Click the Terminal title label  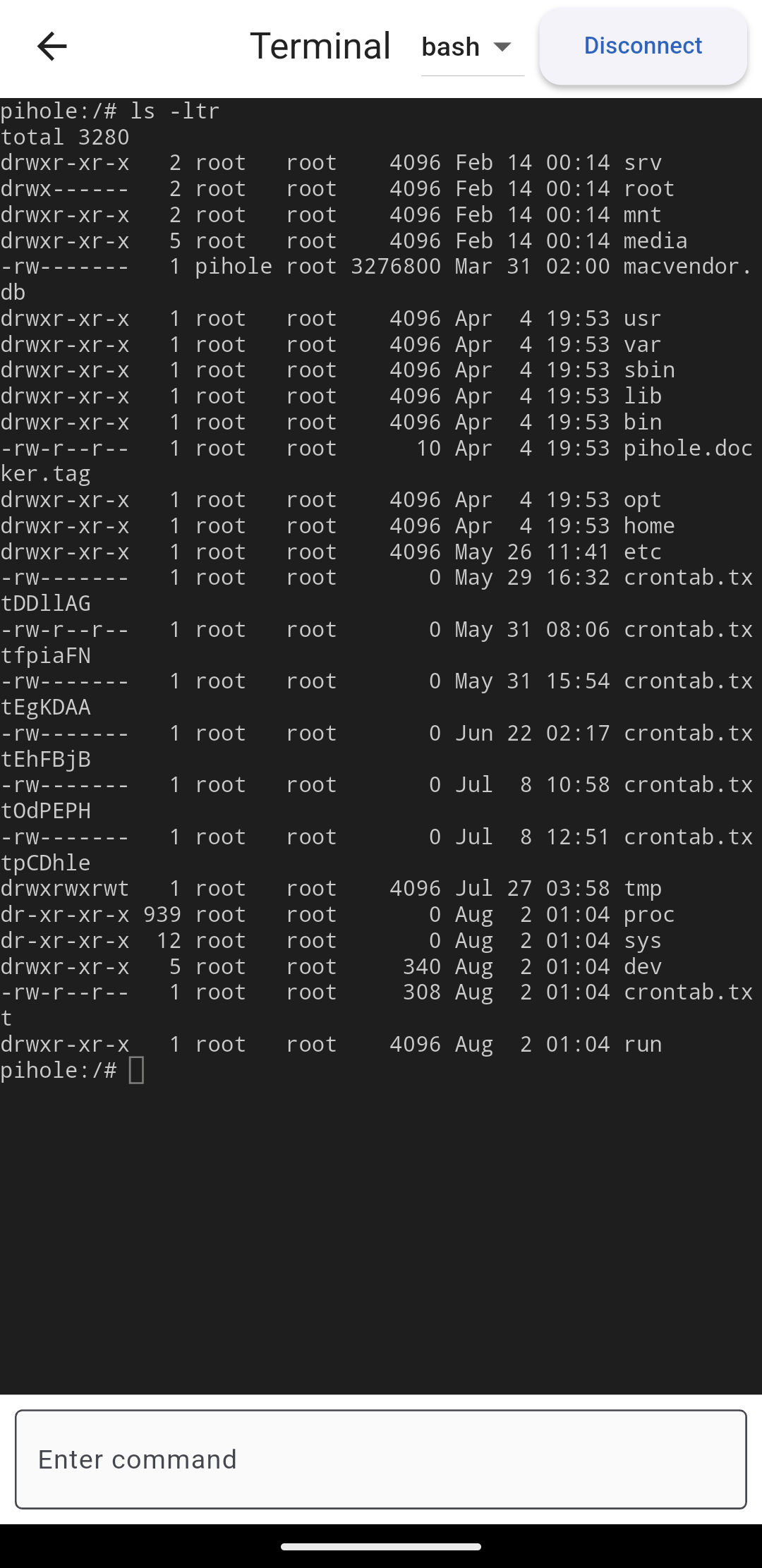point(321,44)
